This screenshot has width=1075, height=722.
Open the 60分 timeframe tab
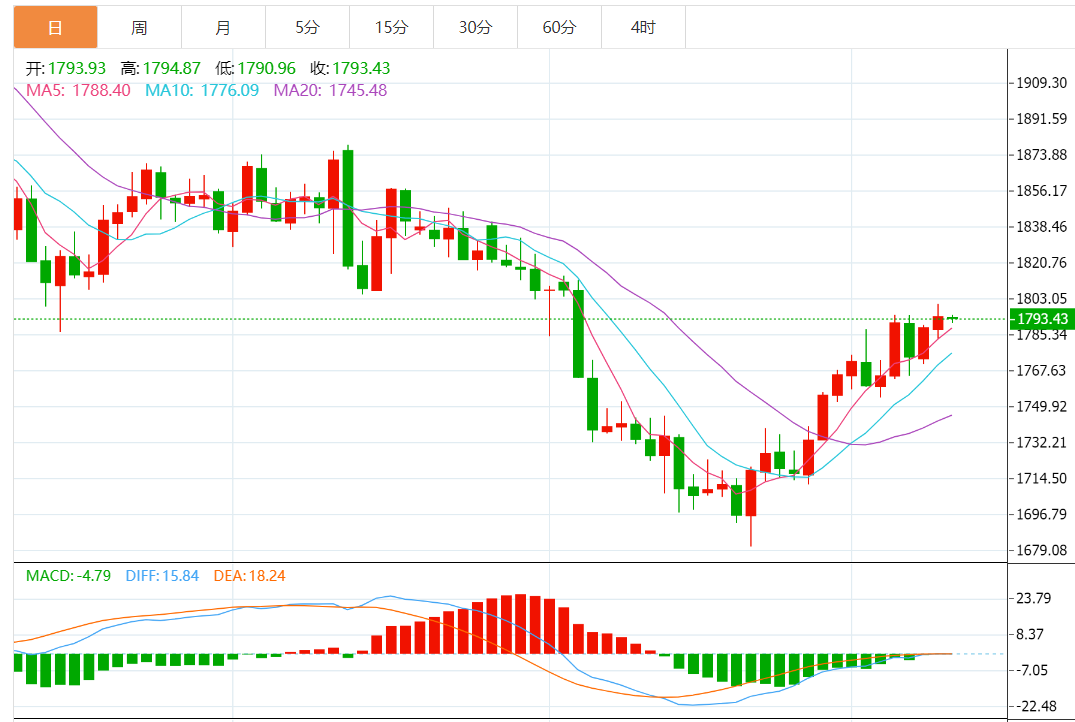559,27
